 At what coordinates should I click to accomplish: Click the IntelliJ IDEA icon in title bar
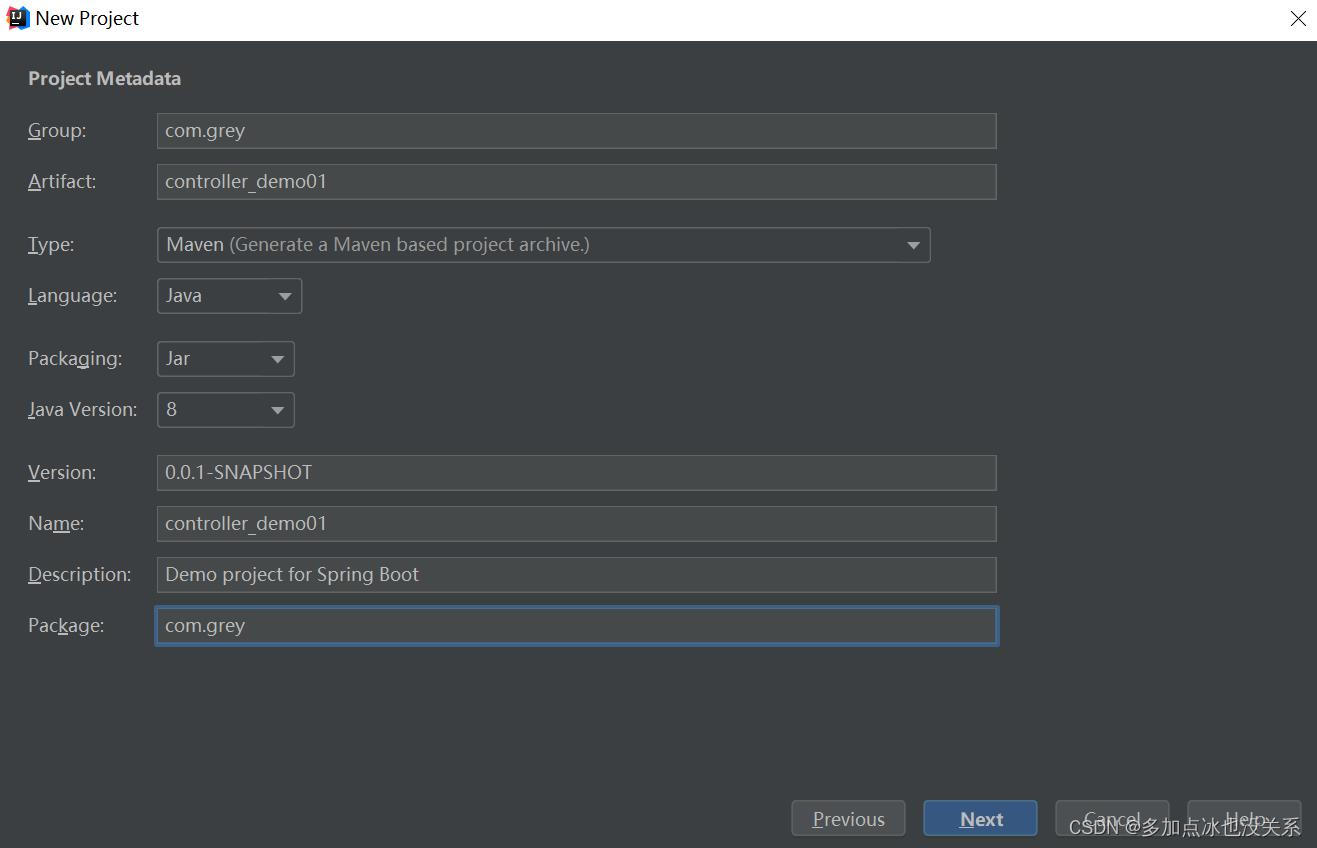pos(18,18)
